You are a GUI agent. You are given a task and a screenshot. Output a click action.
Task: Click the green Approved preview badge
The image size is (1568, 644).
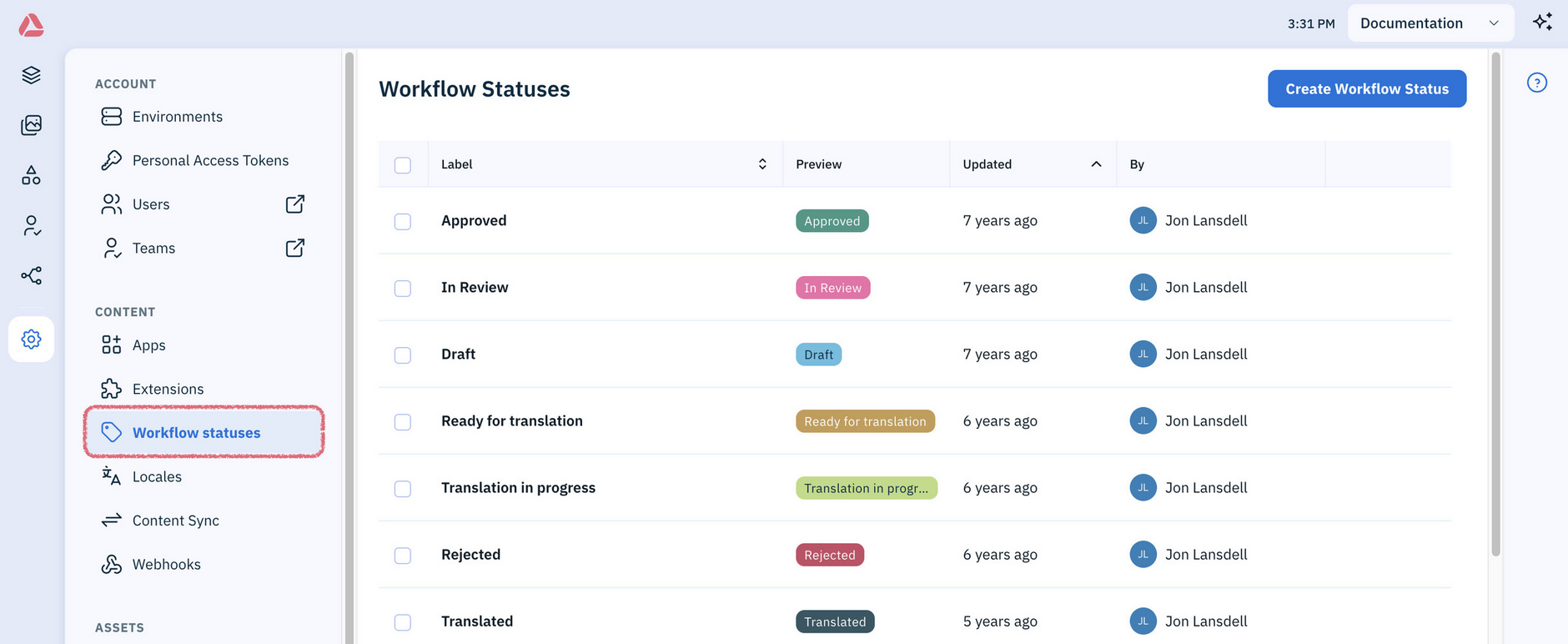(x=832, y=220)
